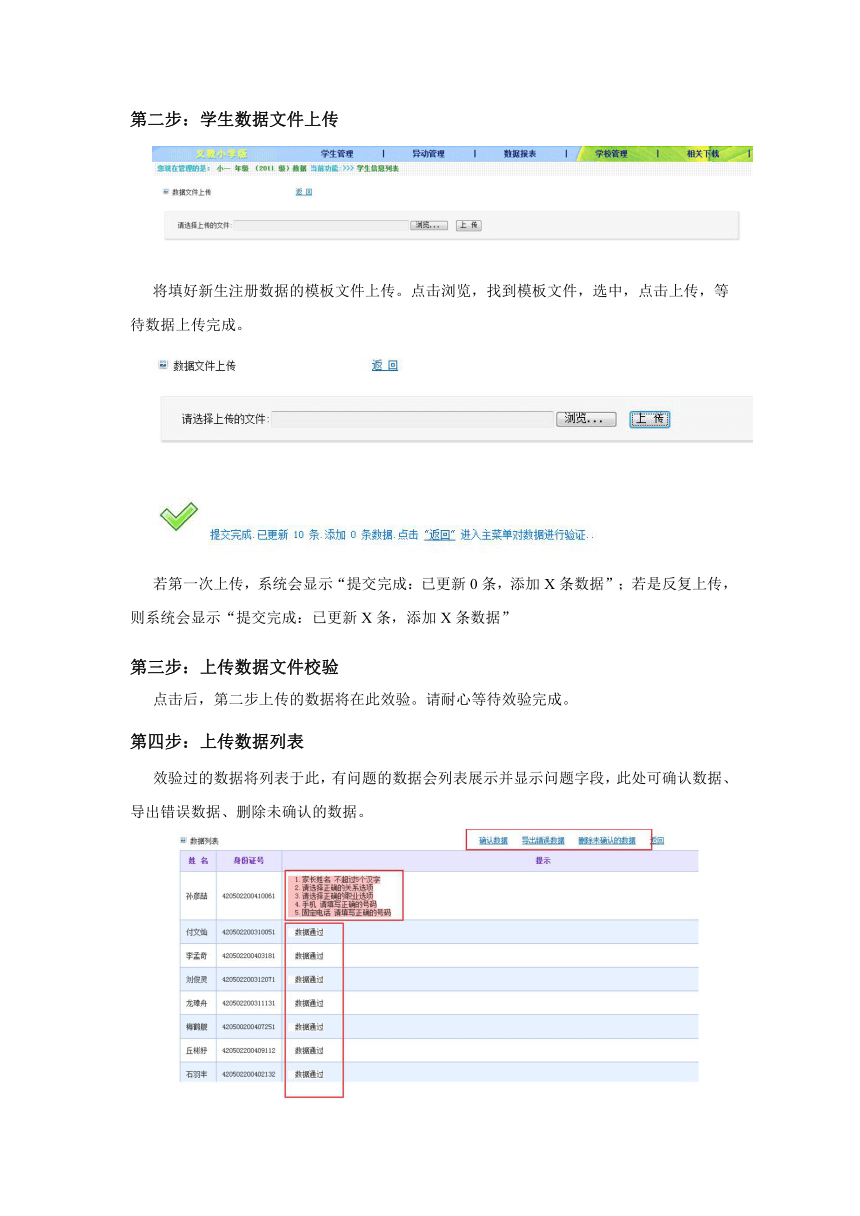Viewport: 860px width, 1216px height.
Task: Open the 相关下载 menu
Action: coord(703,154)
